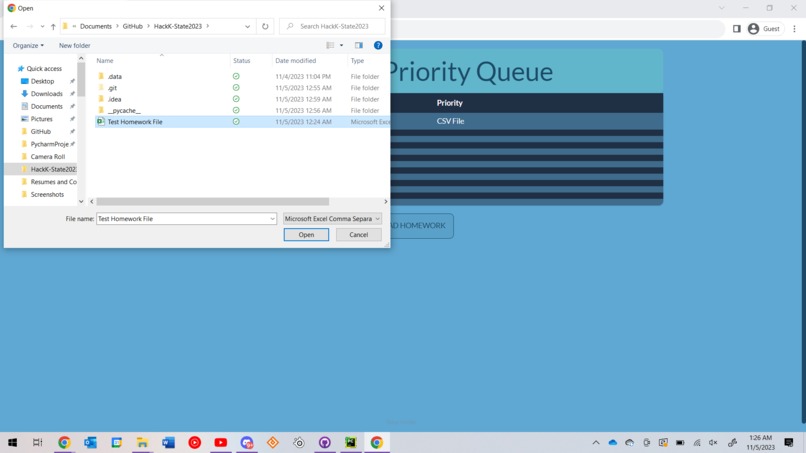806x453 pixels.
Task: Open the notification center icon
Action: click(x=789, y=442)
